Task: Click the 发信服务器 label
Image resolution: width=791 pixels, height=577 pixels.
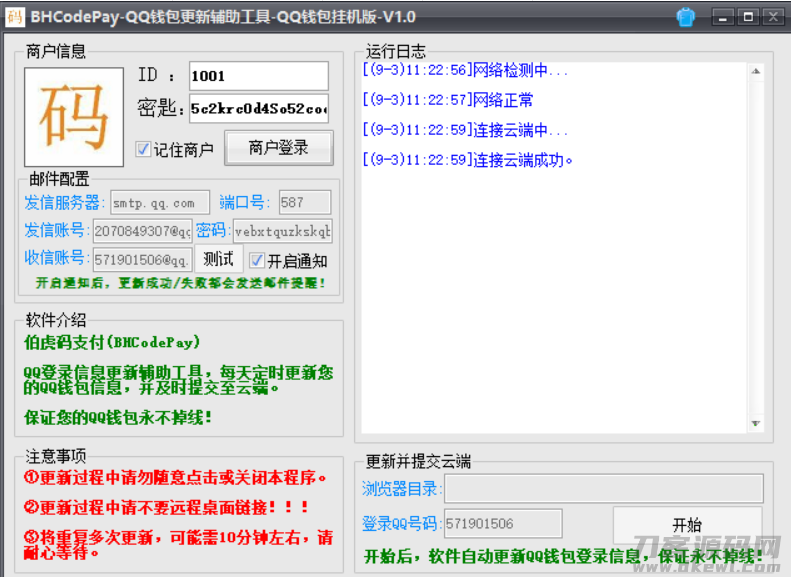Action: 64,203
